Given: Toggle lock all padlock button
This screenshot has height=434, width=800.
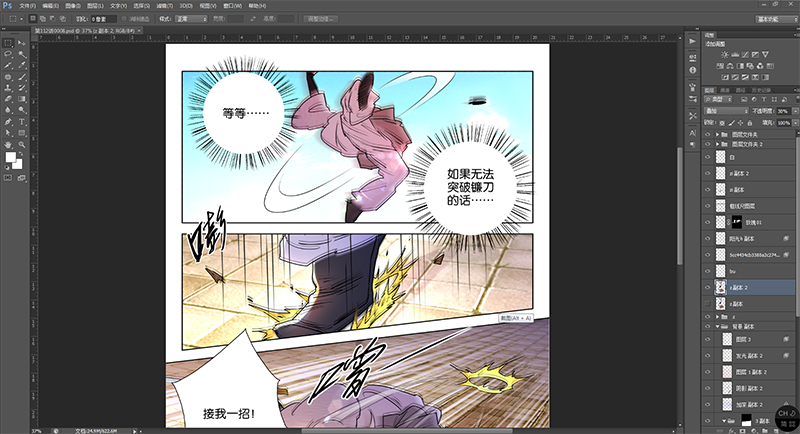Looking at the screenshot, I should click(x=749, y=123).
